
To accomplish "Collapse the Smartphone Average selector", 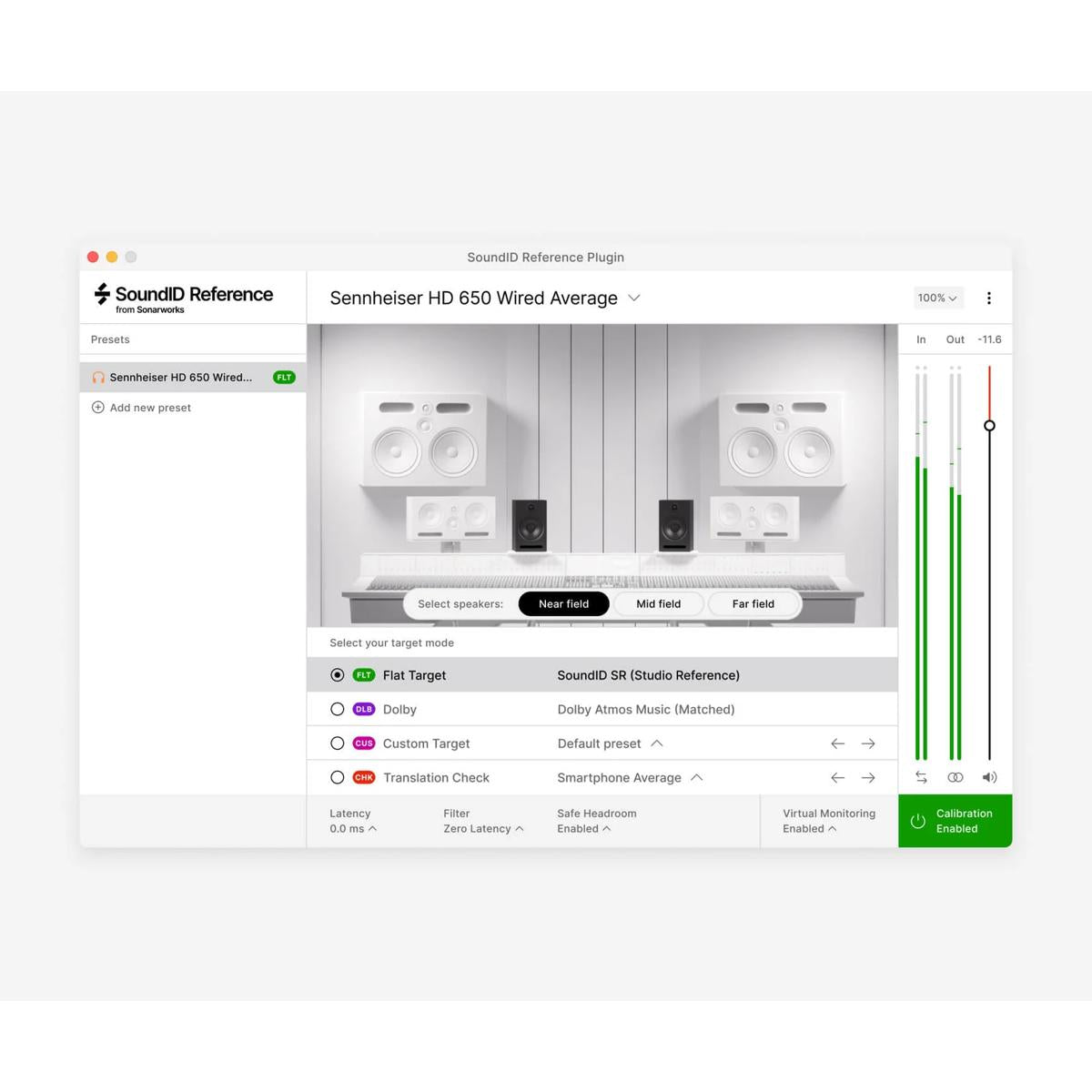I will [x=696, y=777].
